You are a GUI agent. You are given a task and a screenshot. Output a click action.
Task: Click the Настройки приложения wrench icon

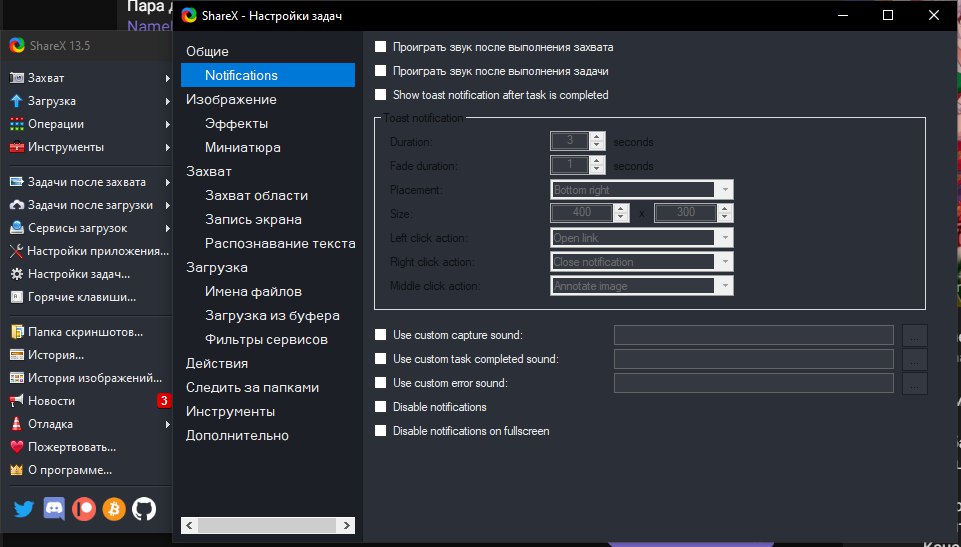[17, 251]
